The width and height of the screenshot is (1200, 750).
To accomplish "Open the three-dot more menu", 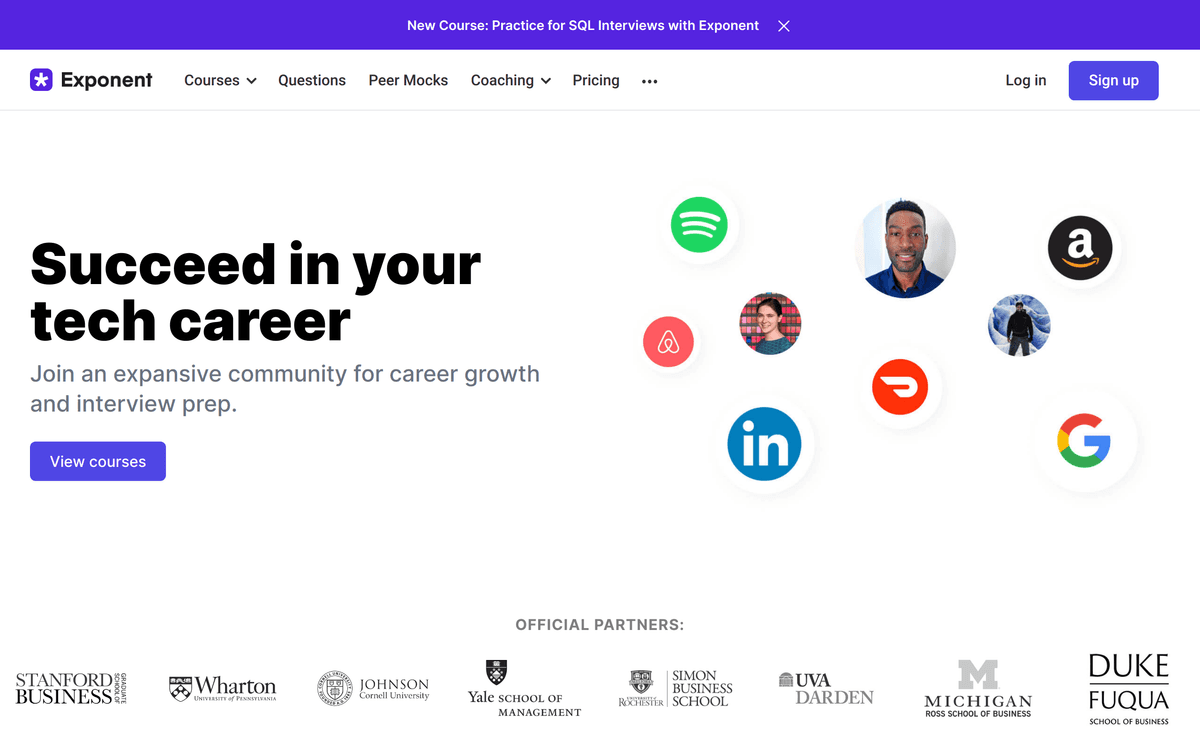I will click(x=650, y=81).
